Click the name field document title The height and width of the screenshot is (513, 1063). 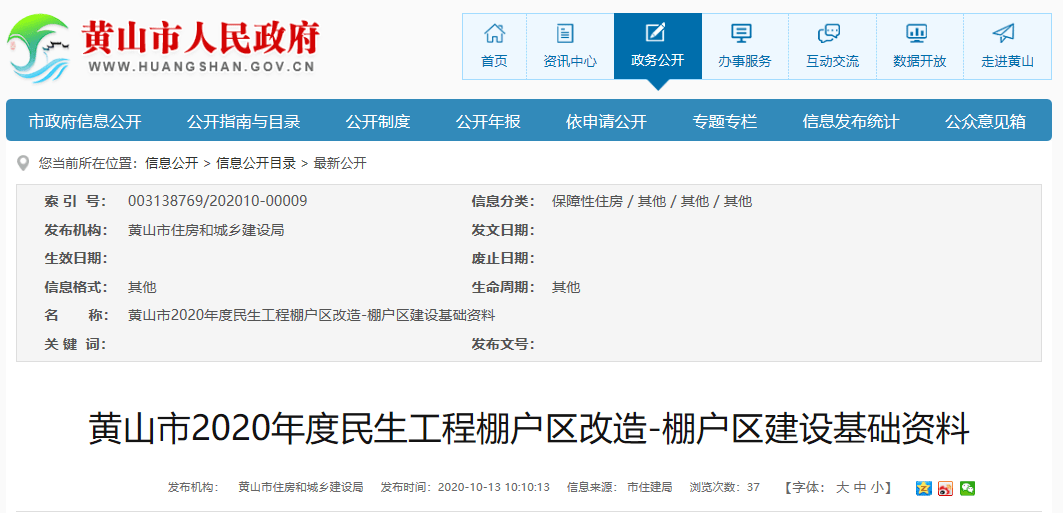[312, 316]
